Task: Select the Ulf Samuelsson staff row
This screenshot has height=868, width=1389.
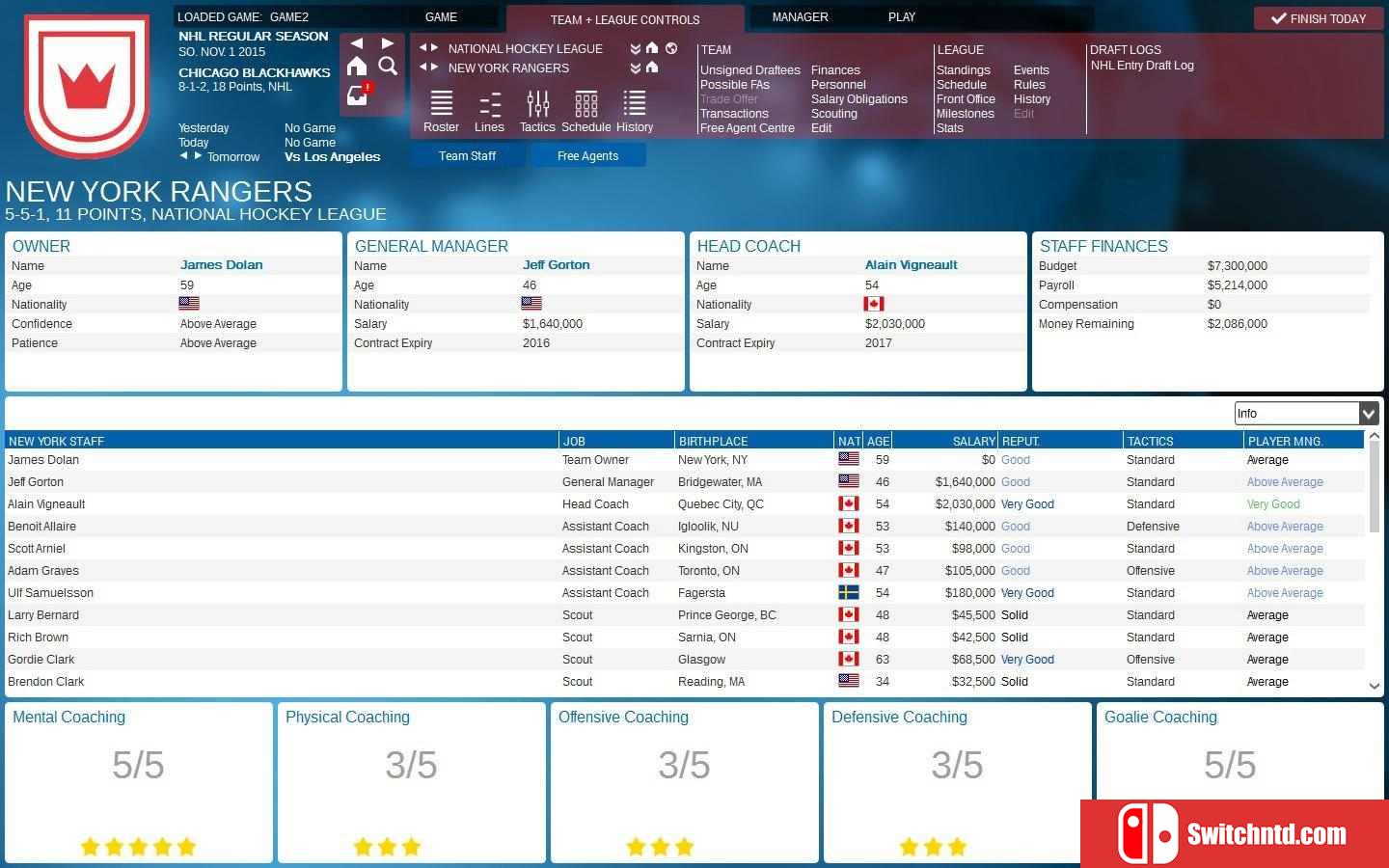Action: click(685, 593)
